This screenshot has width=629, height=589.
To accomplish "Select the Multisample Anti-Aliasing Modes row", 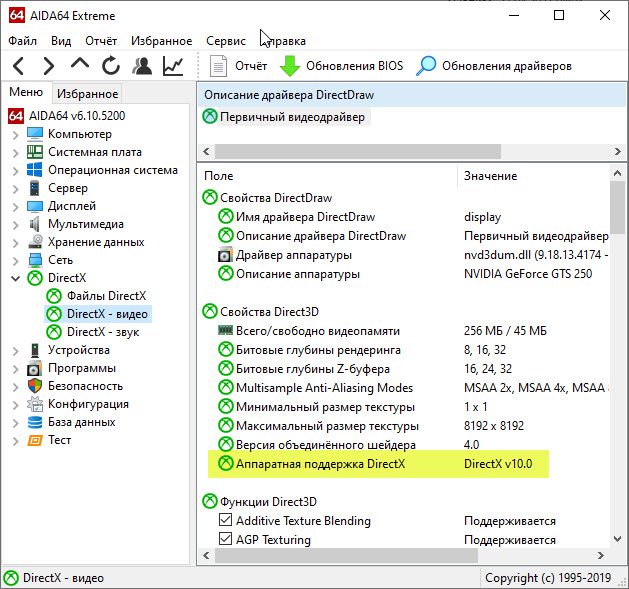I will (x=413, y=388).
